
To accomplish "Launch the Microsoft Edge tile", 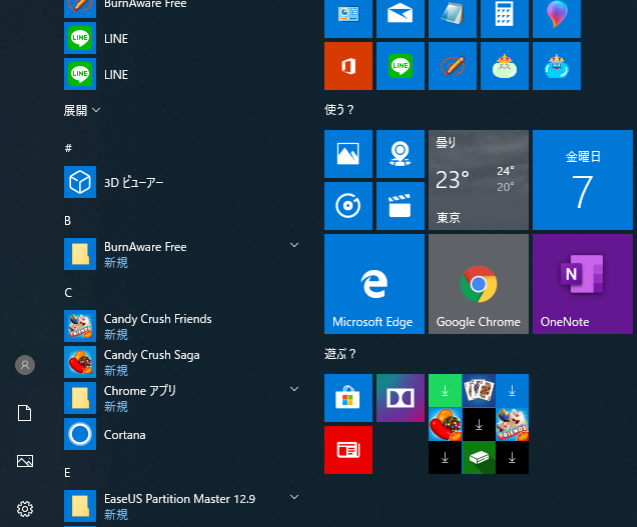I will (x=374, y=284).
